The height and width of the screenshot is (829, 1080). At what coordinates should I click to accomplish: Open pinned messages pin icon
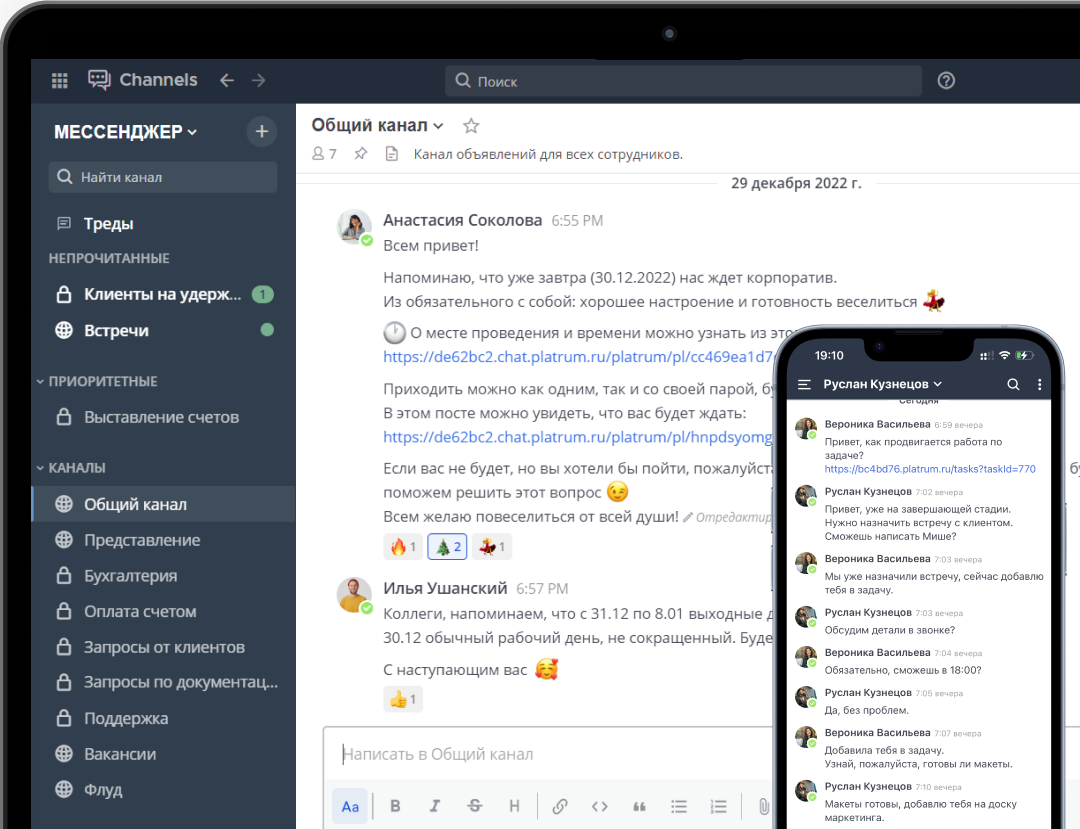point(361,154)
